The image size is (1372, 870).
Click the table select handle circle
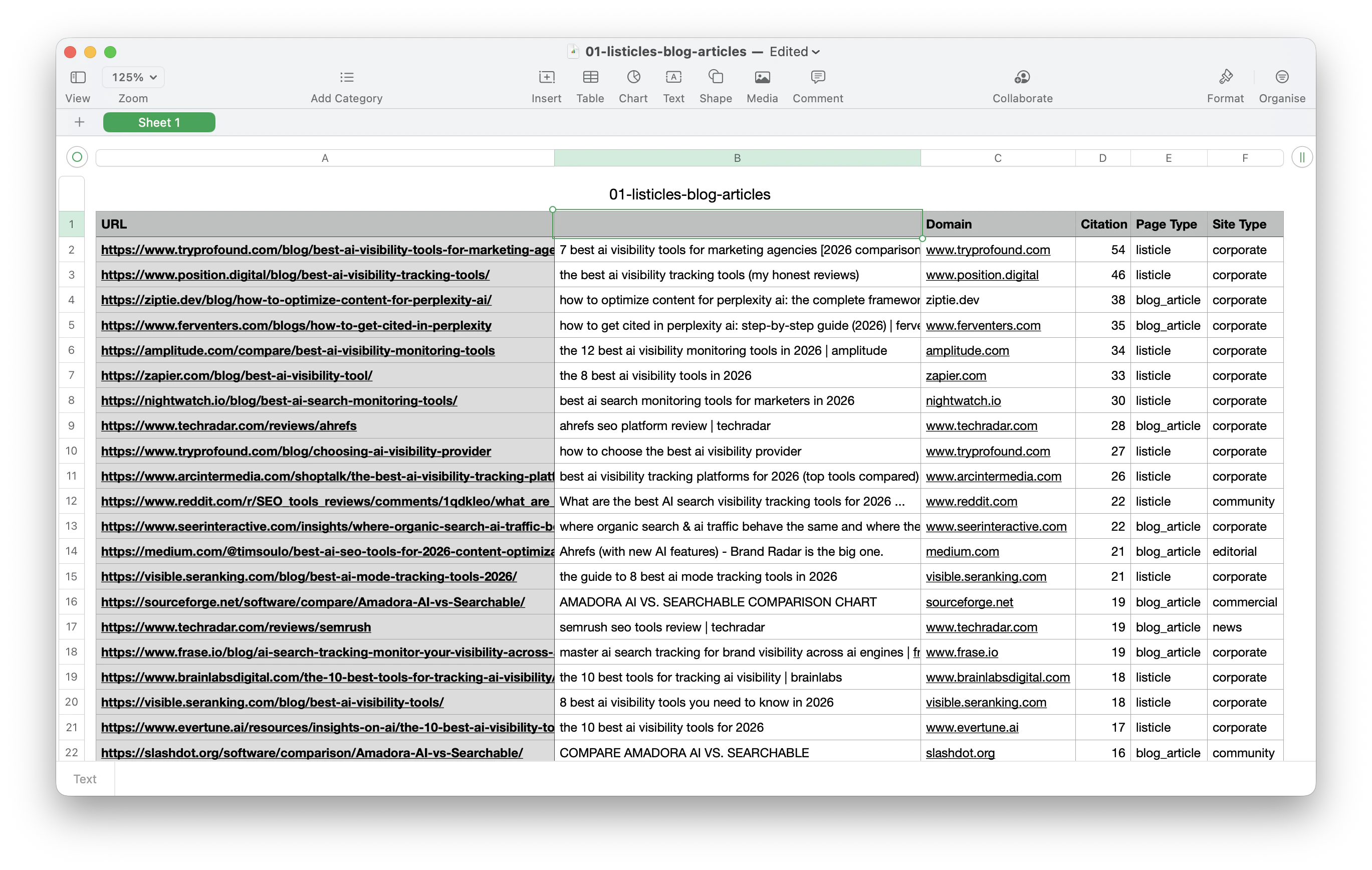77,157
